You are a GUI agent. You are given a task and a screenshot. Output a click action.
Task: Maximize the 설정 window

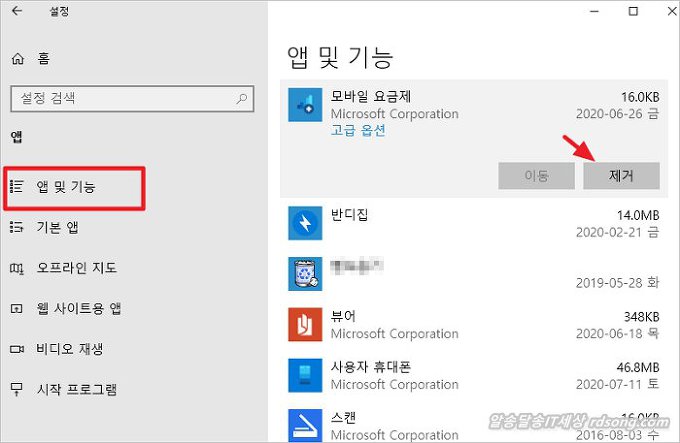tap(633, 11)
